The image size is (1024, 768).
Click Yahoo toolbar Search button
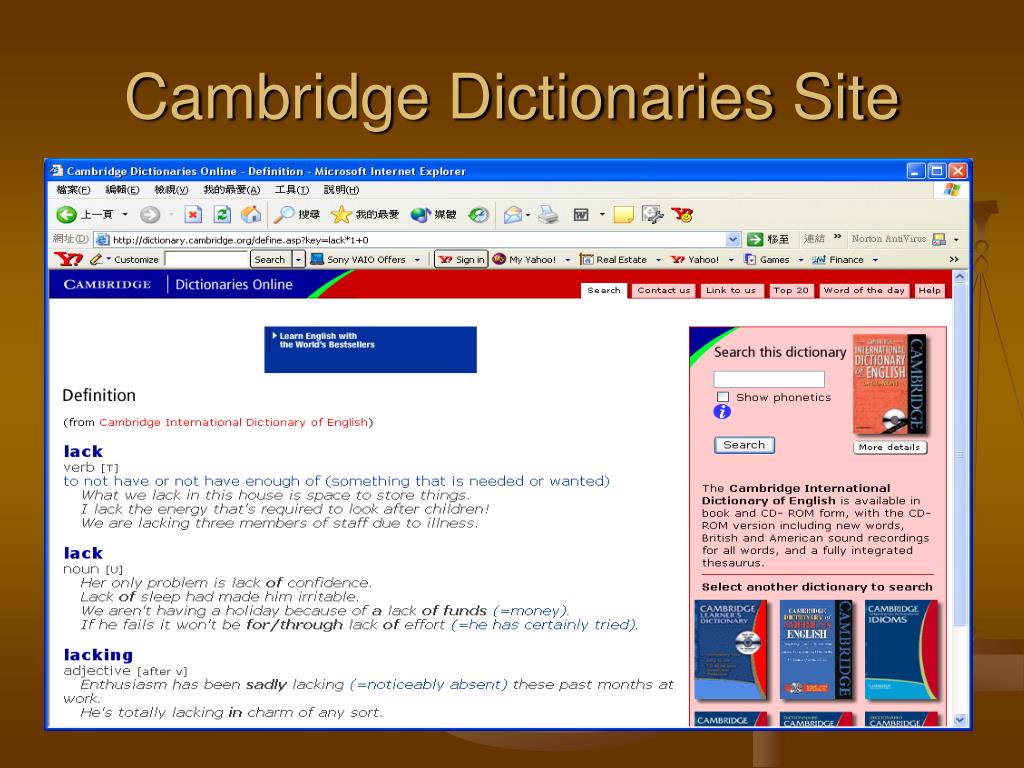point(270,259)
